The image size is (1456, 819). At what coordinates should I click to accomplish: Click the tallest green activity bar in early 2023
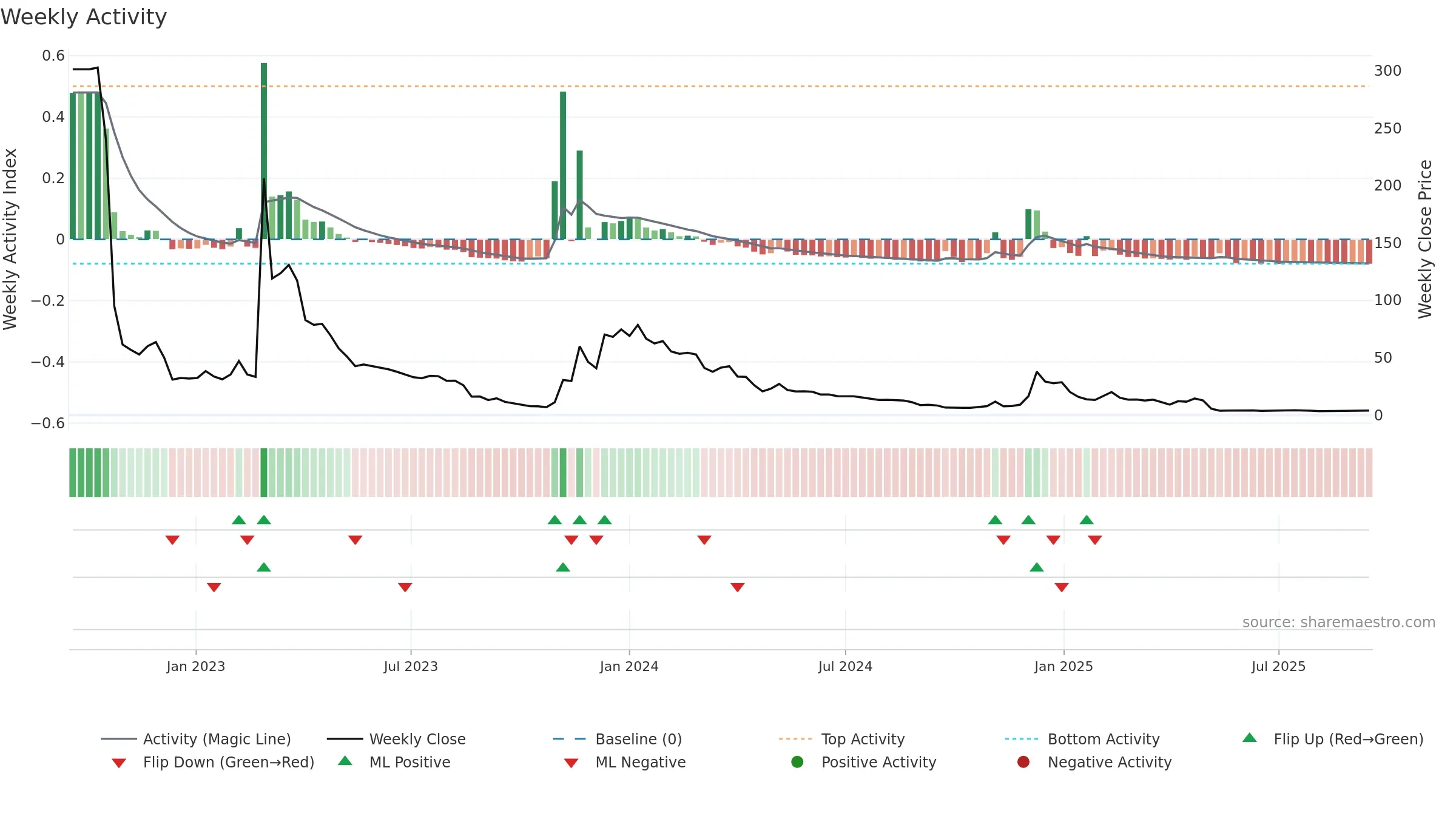point(264,151)
